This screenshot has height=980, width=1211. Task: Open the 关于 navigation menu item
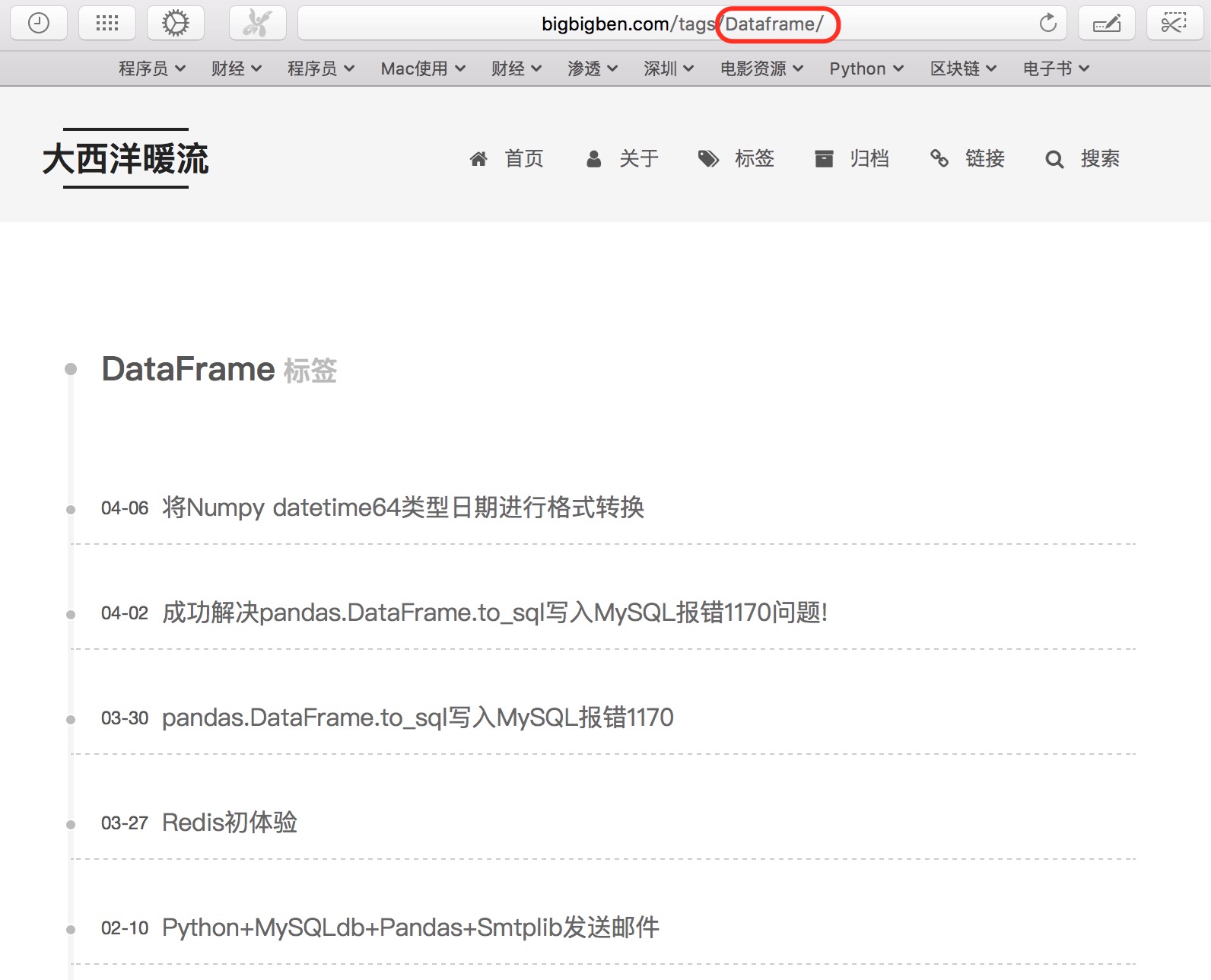[638, 159]
